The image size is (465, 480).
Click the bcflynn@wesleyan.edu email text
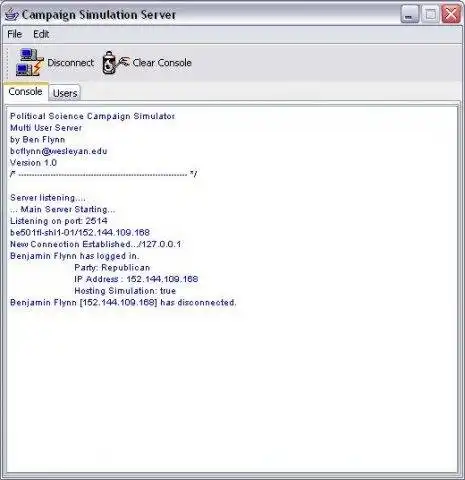point(59,151)
